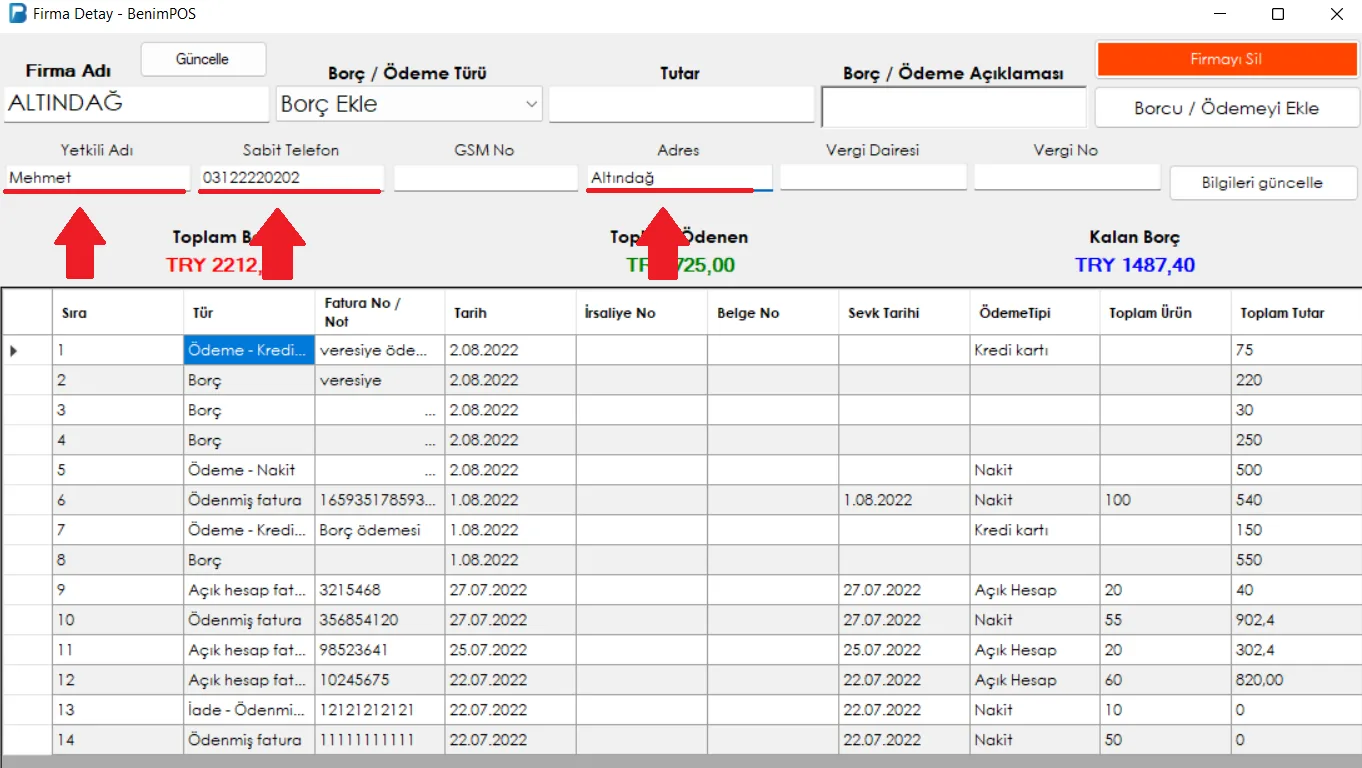The image size is (1362, 768).
Task: Sort by the Sıra column header
Action: (x=117, y=313)
